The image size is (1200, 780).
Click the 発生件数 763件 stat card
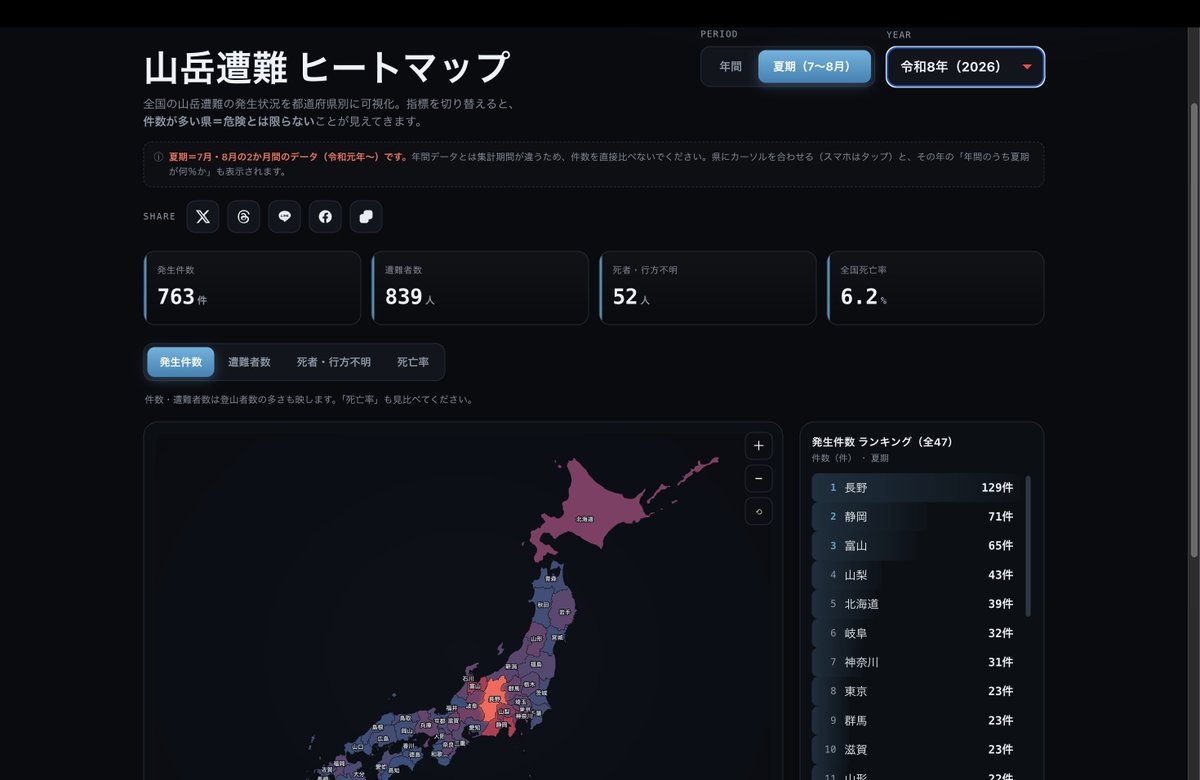pos(252,288)
